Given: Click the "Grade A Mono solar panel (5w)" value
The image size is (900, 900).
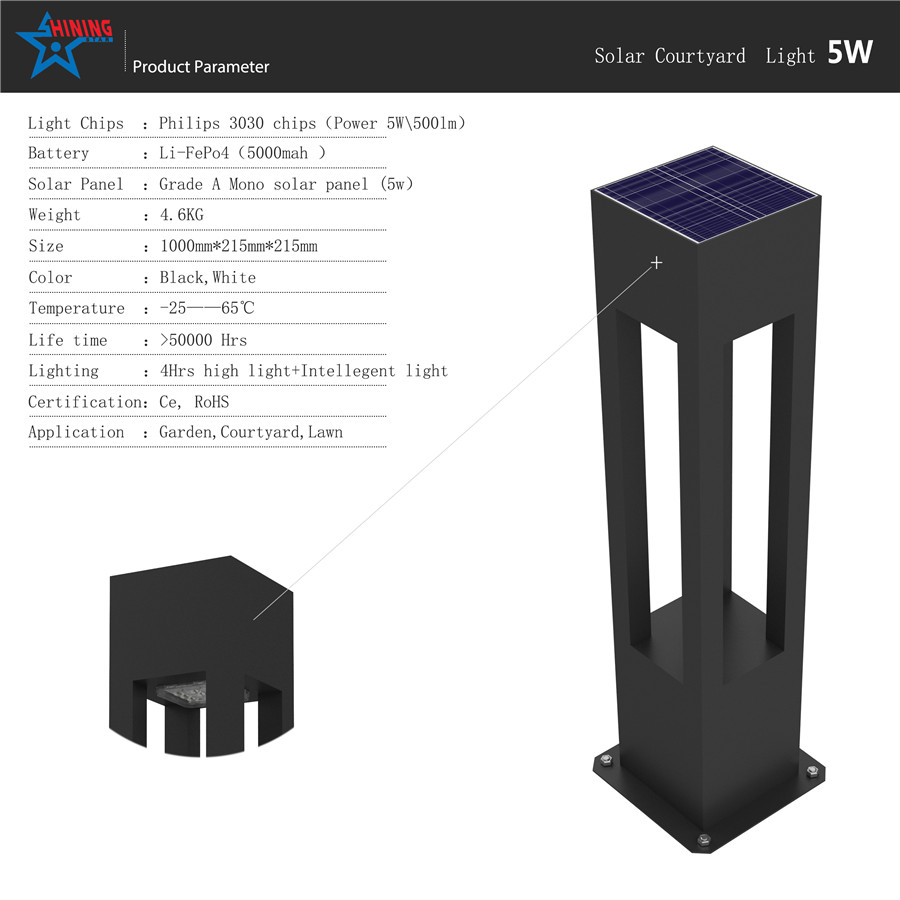Looking at the screenshot, I should (286, 184).
